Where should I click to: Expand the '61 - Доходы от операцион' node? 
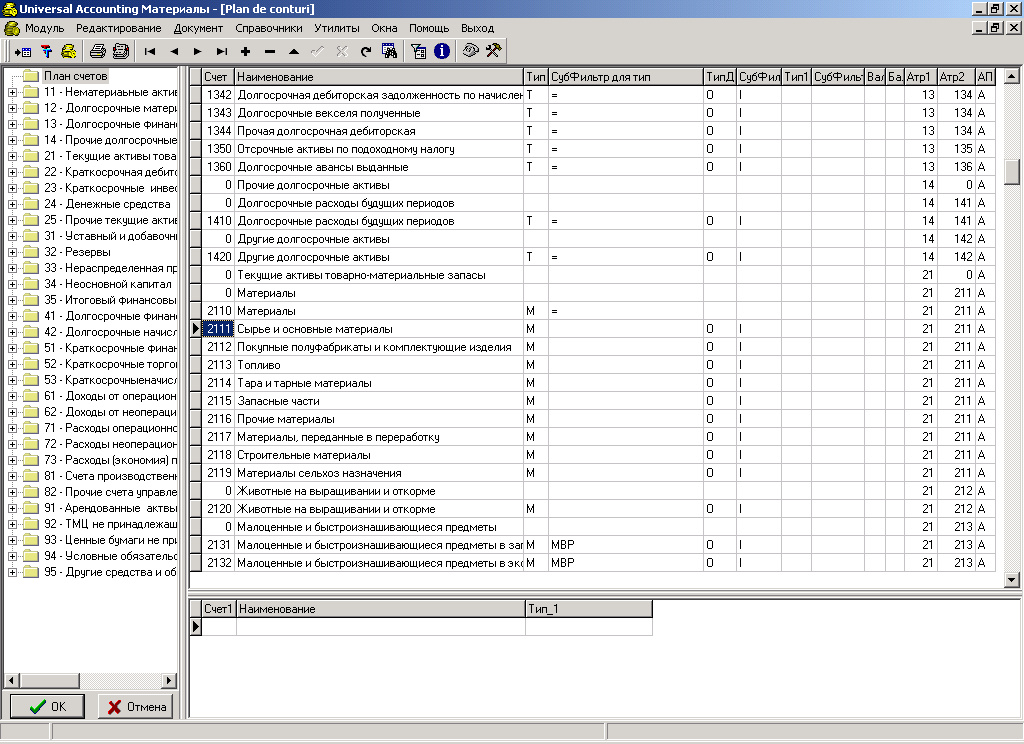[x=12, y=396]
